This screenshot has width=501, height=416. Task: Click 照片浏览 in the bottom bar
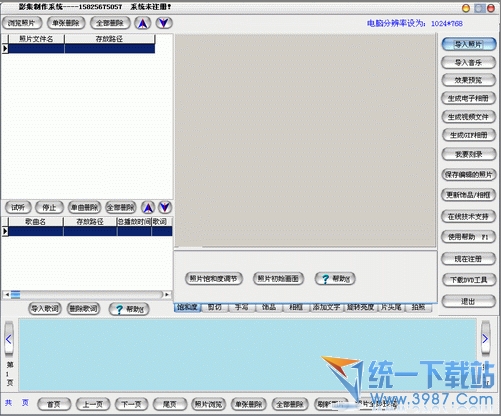click(x=209, y=404)
